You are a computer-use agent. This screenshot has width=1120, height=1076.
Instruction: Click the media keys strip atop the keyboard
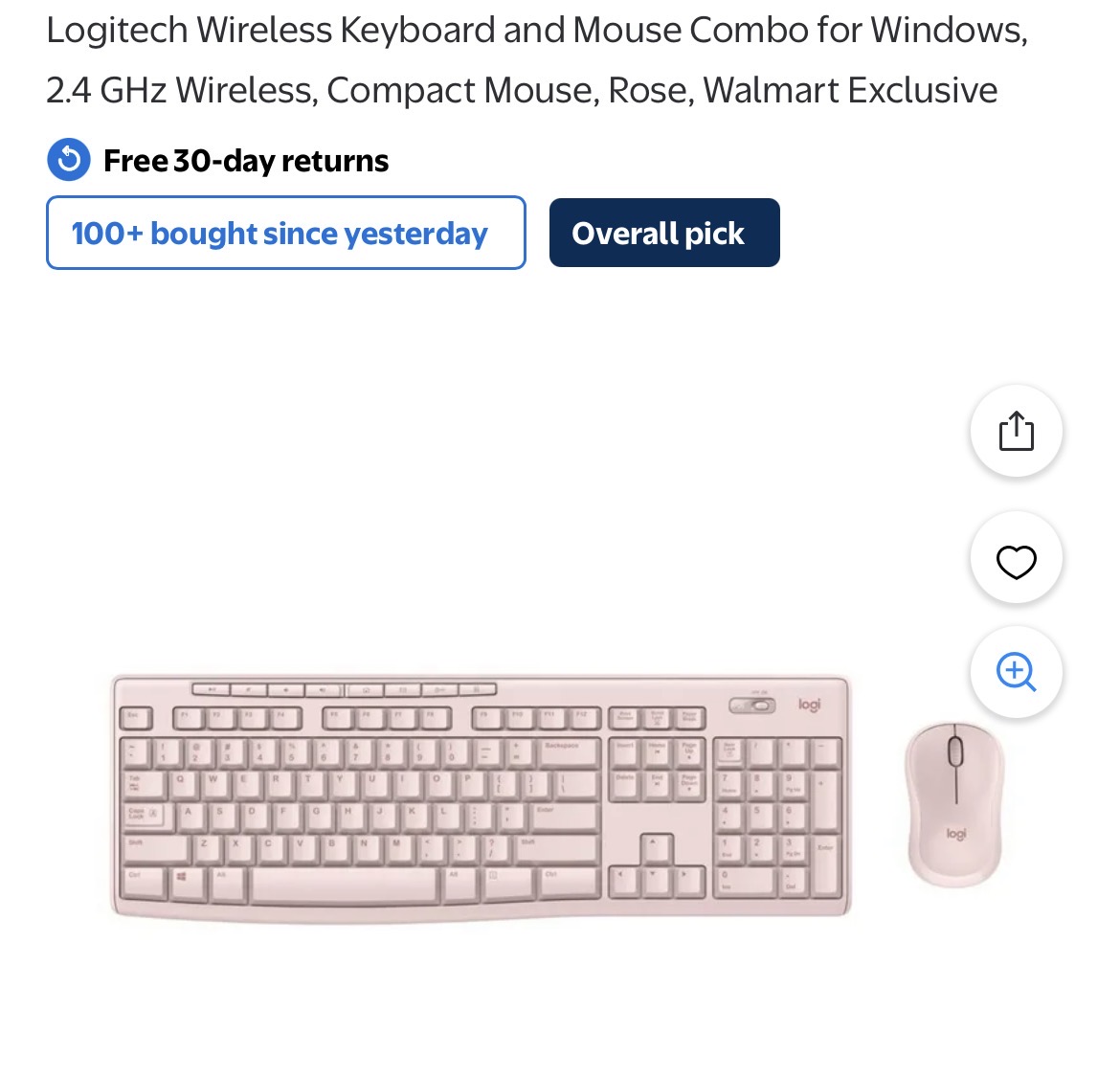(x=345, y=689)
